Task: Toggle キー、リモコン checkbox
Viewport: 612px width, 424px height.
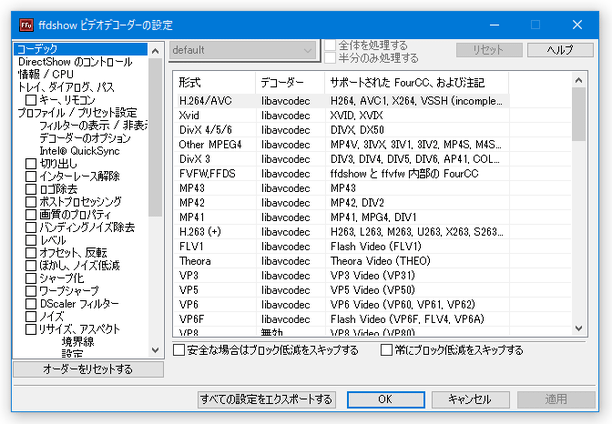Action: tap(31, 100)
